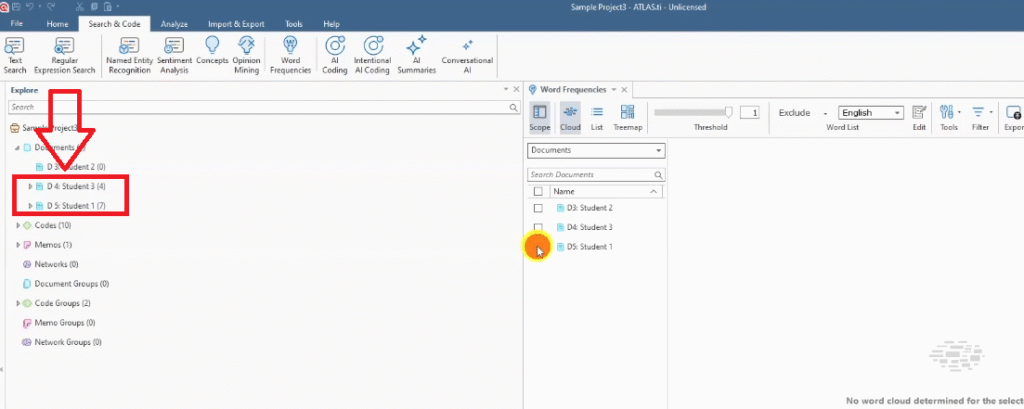Adjust the Threshold slider
The width and height of the screenshot is (1024, 409).
coord(729,112)
